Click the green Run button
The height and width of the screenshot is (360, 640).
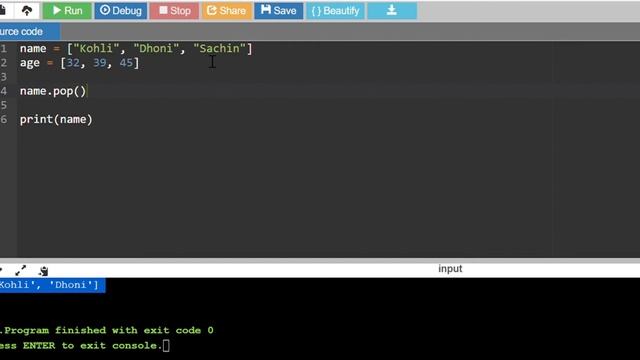[67, 10]
